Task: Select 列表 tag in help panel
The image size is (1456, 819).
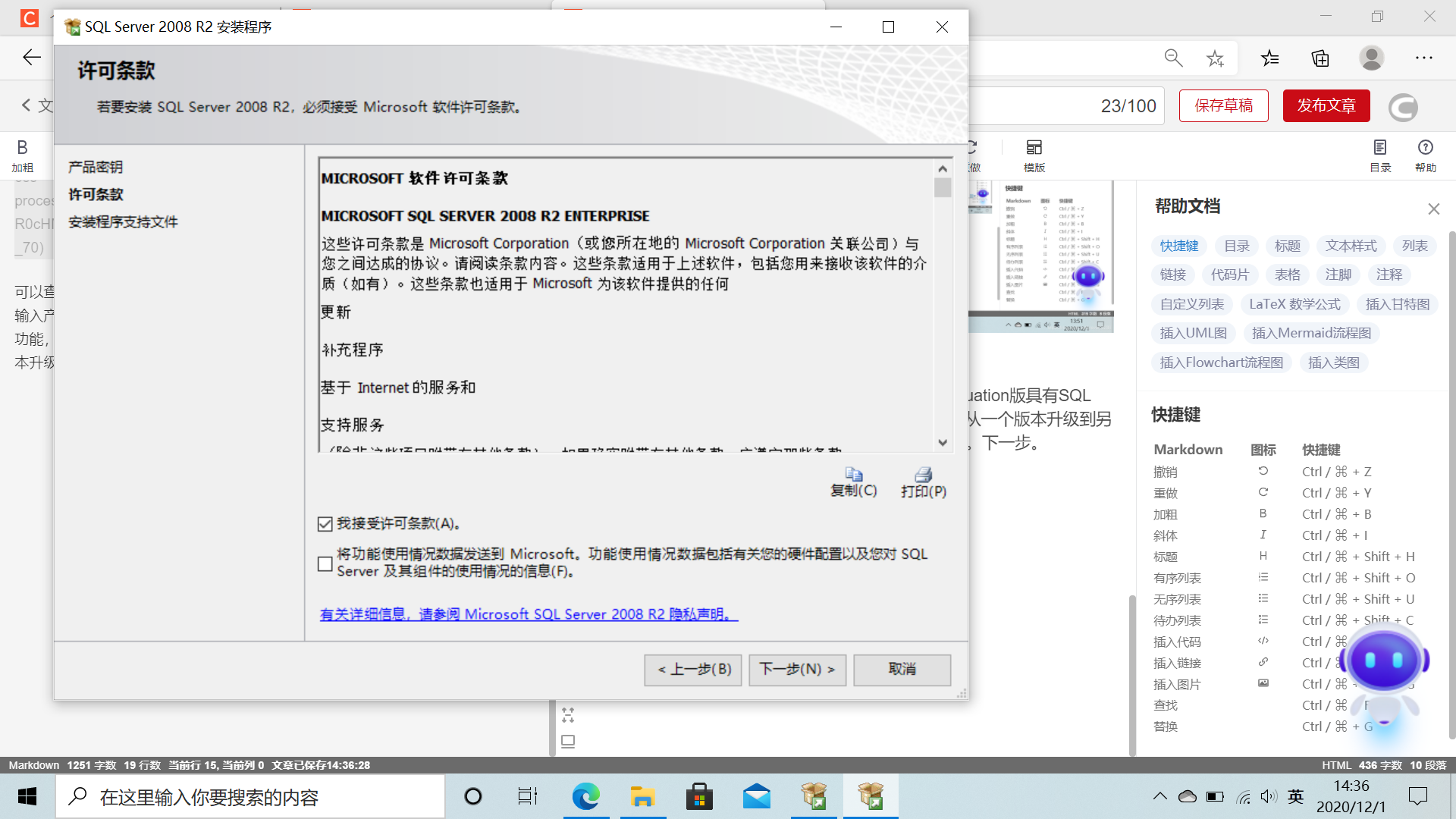Action: pos(1415,246)
